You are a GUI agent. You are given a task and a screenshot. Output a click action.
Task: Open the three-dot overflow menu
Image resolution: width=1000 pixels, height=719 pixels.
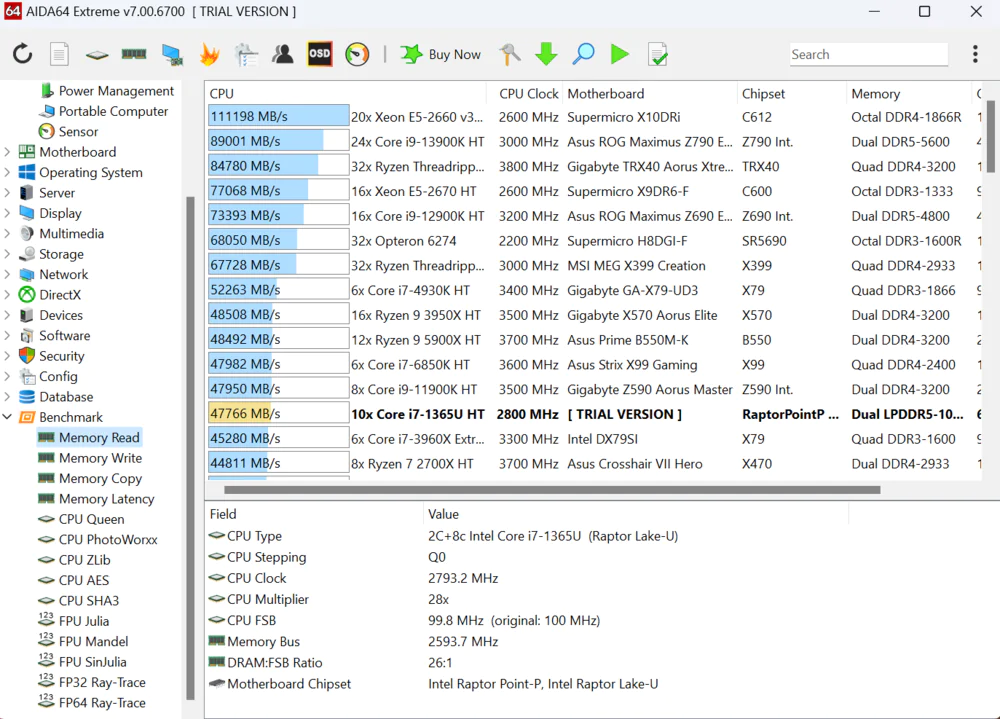975,54
